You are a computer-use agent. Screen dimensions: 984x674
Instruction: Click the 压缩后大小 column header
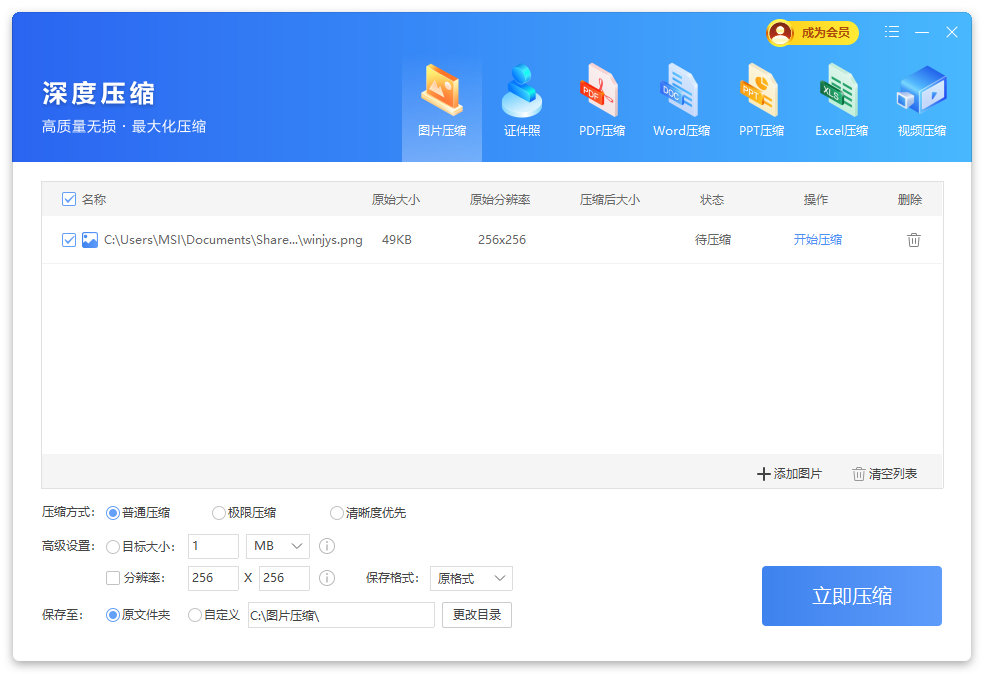610,200
